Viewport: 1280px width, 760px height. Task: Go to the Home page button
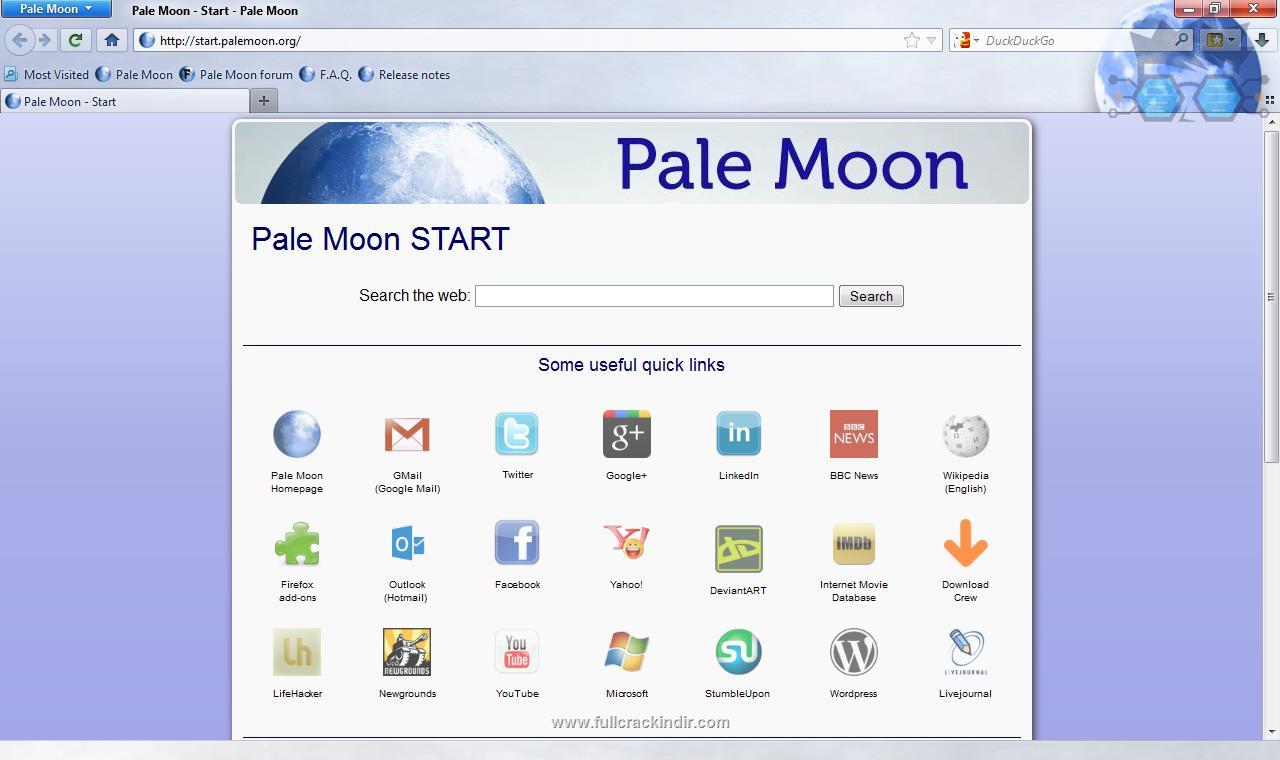point(112,40)
